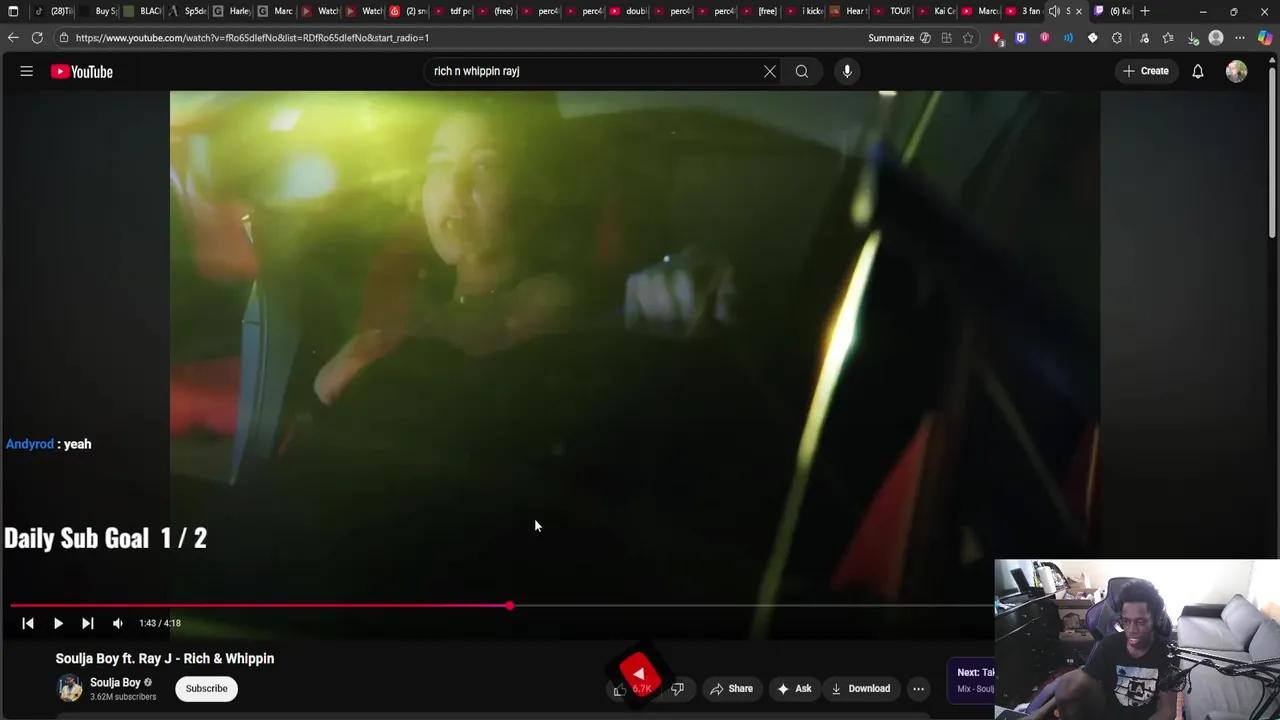Open the tab actions menu icon
This screenshot has height=720, width=1280.
tap(13, 11)
